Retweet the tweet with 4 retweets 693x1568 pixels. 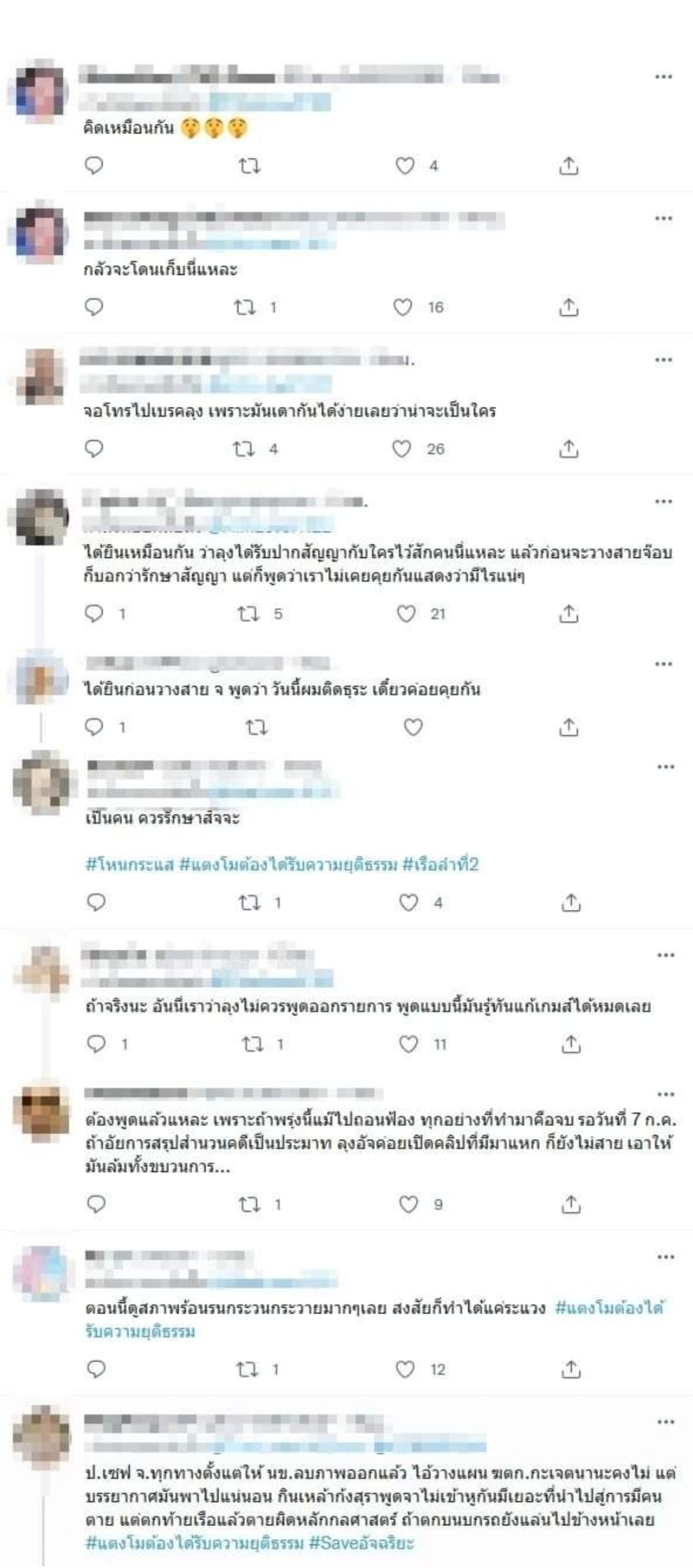244,449
